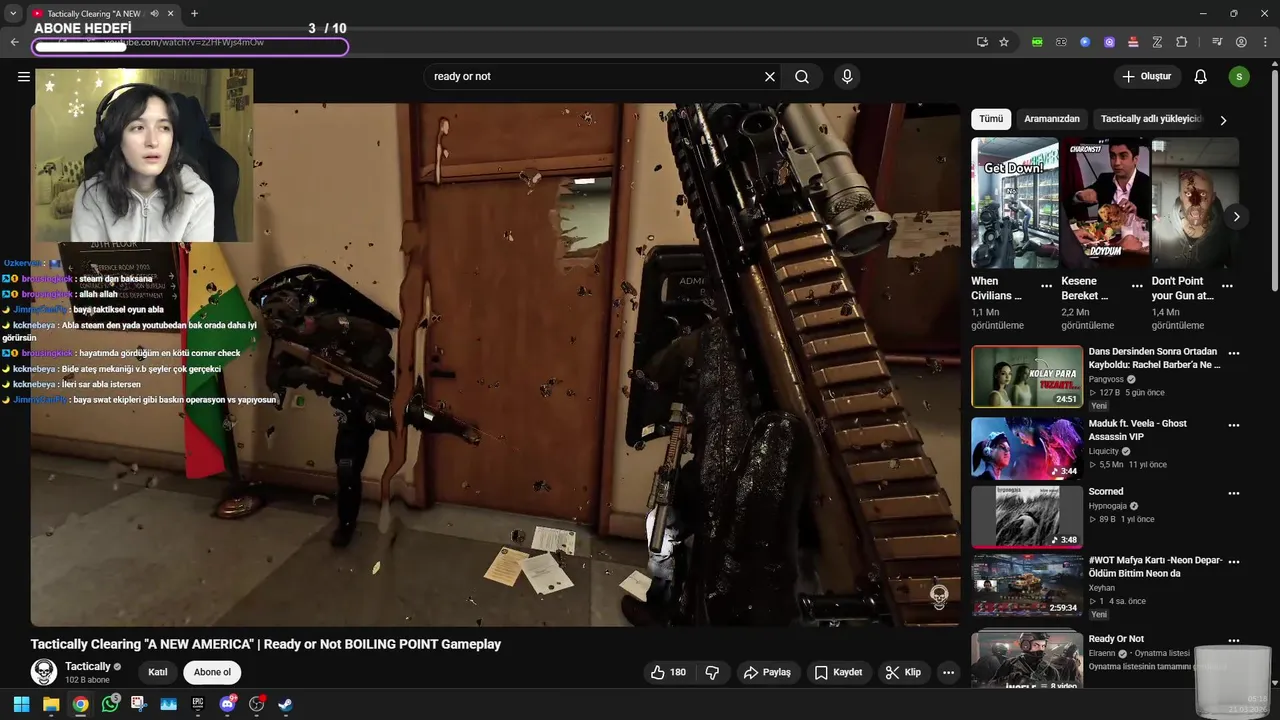Viewport: 1280px width, 720px height.
Task: Open the Kesene Bereket short thumbnail
Action: [1105, 203]
